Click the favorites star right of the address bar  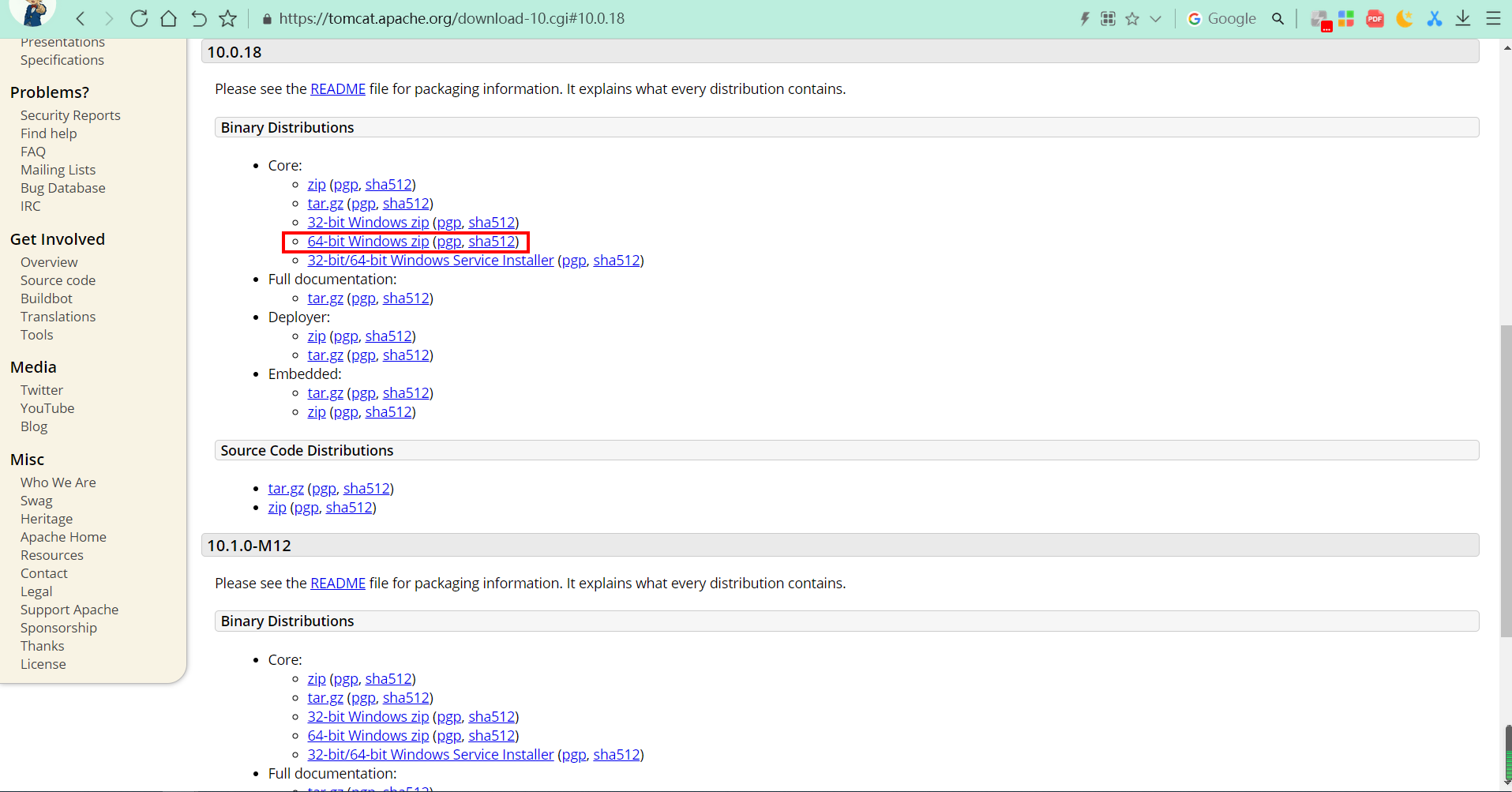coord(1132,18)
